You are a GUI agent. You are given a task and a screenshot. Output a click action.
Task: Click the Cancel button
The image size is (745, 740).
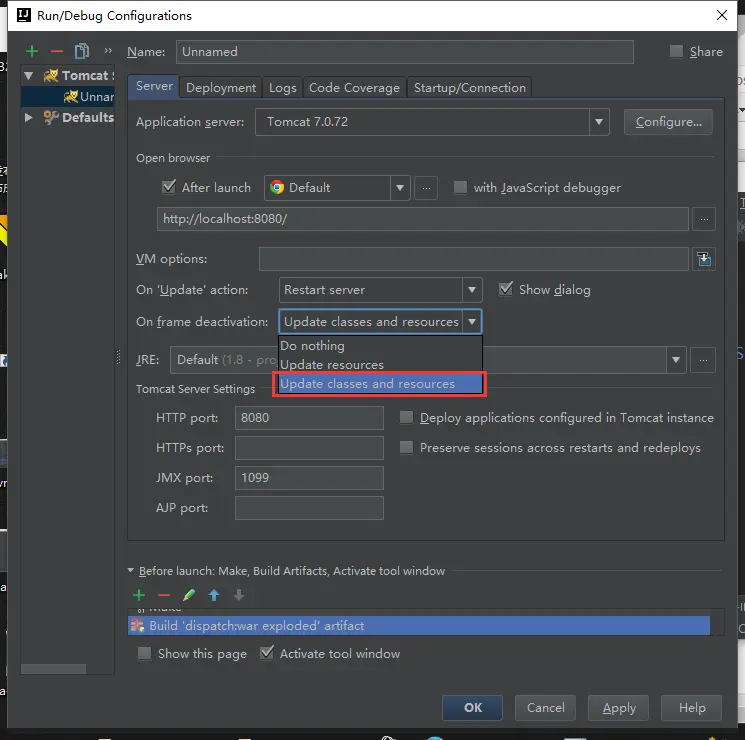[545, 708]
